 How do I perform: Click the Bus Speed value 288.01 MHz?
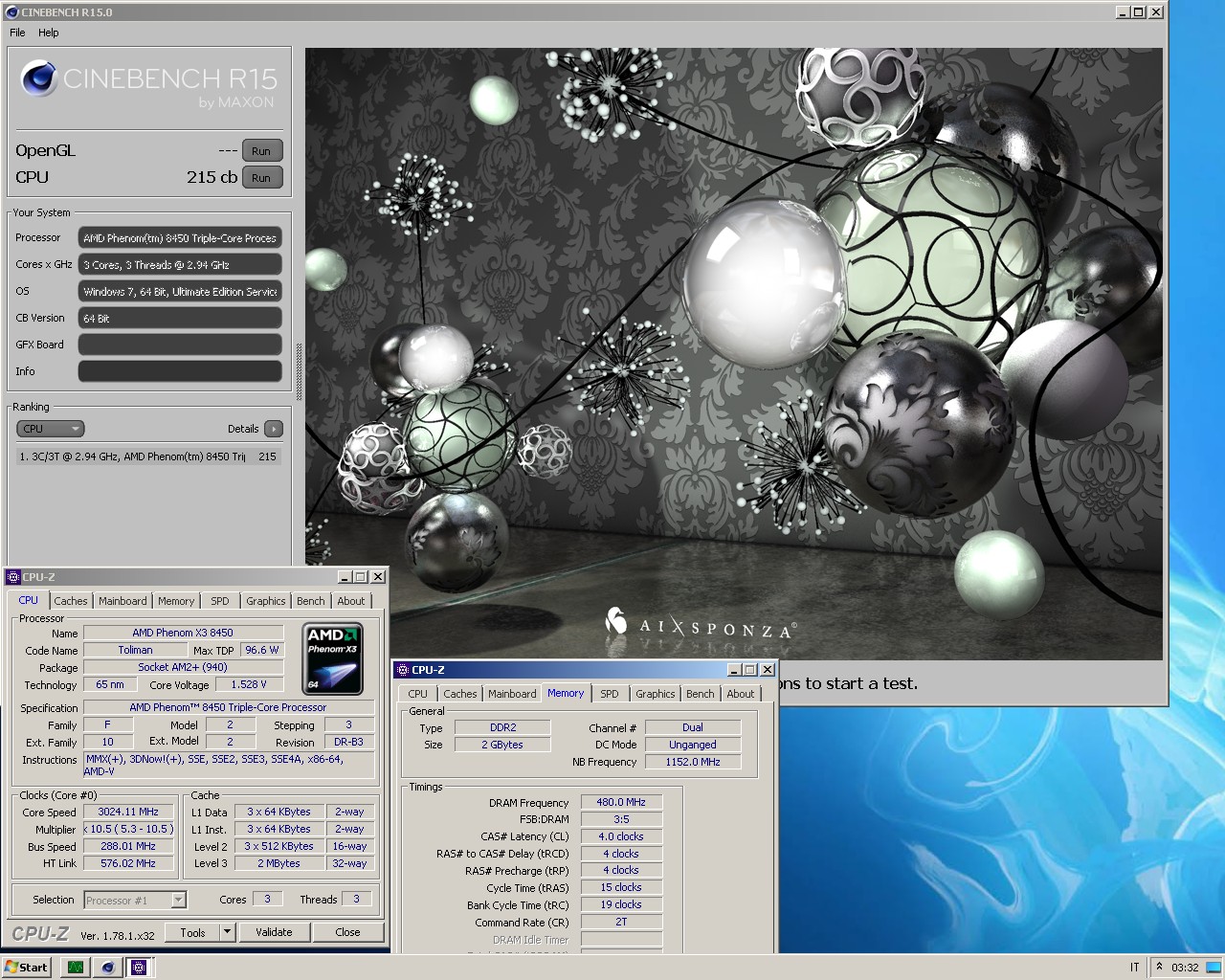pos(128,846)
